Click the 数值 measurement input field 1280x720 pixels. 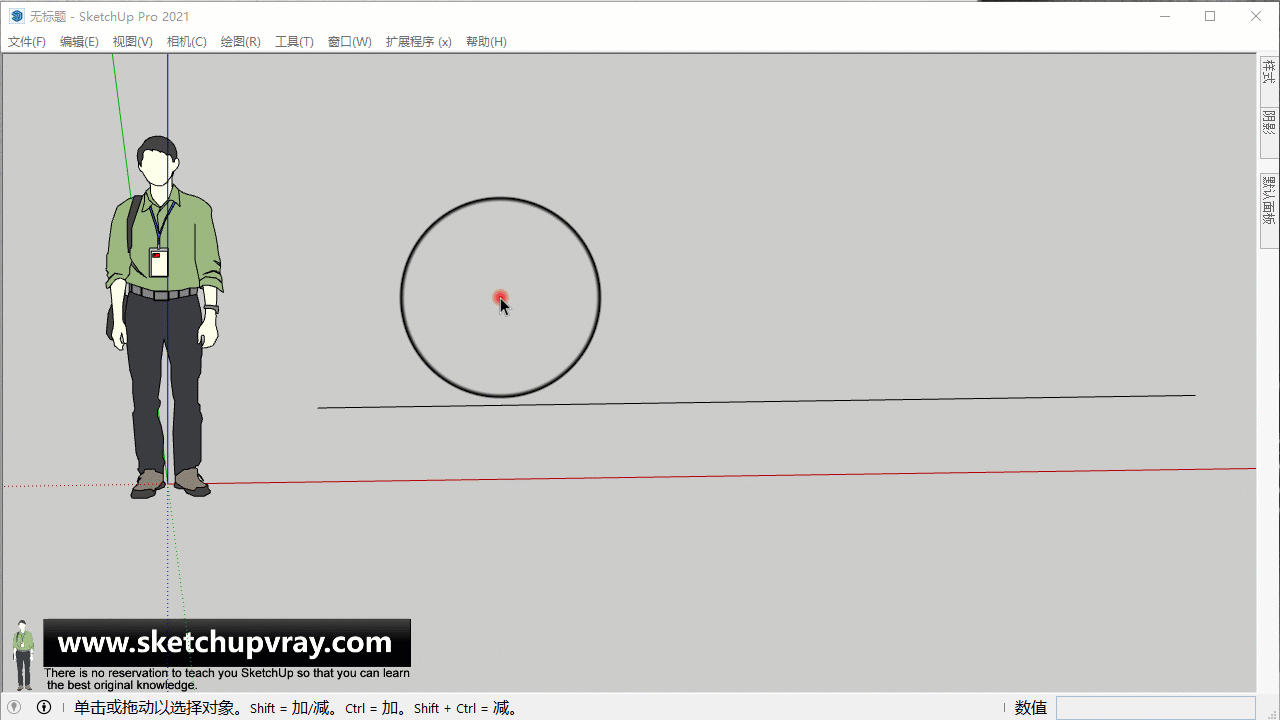click(1157, 707)
